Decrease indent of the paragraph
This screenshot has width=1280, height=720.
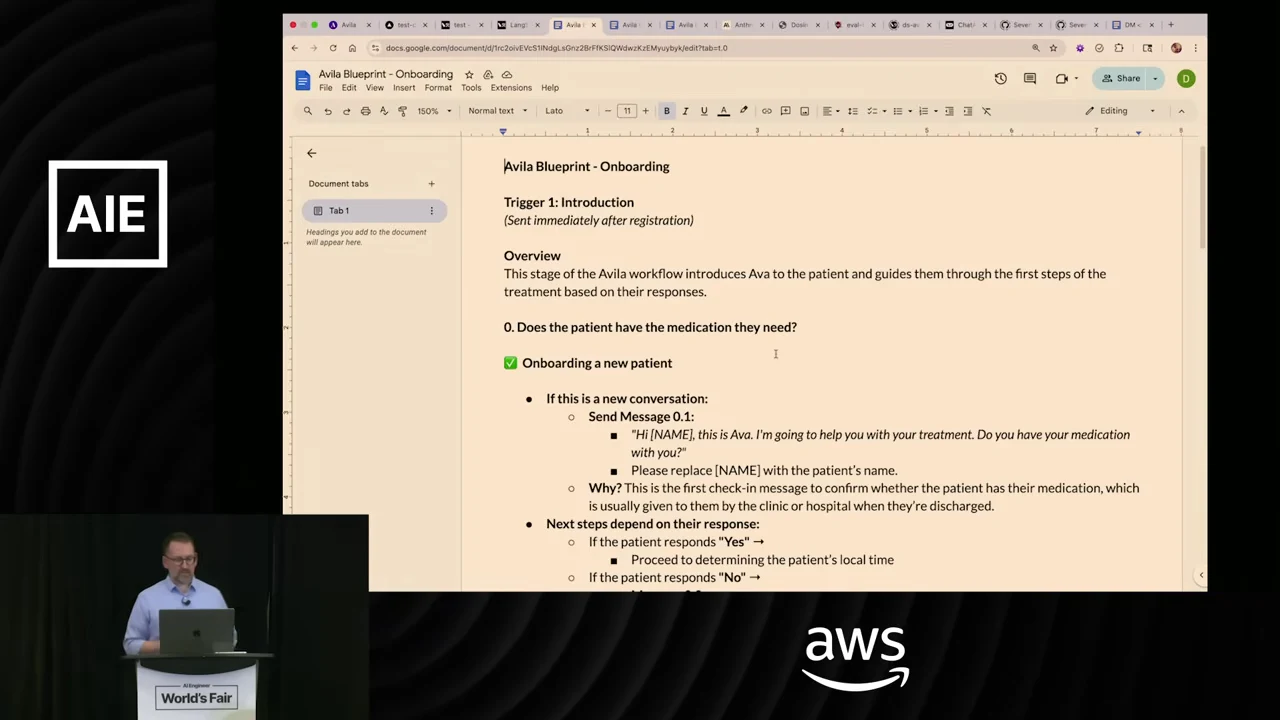pyautogui.click(x=949, y=111)
